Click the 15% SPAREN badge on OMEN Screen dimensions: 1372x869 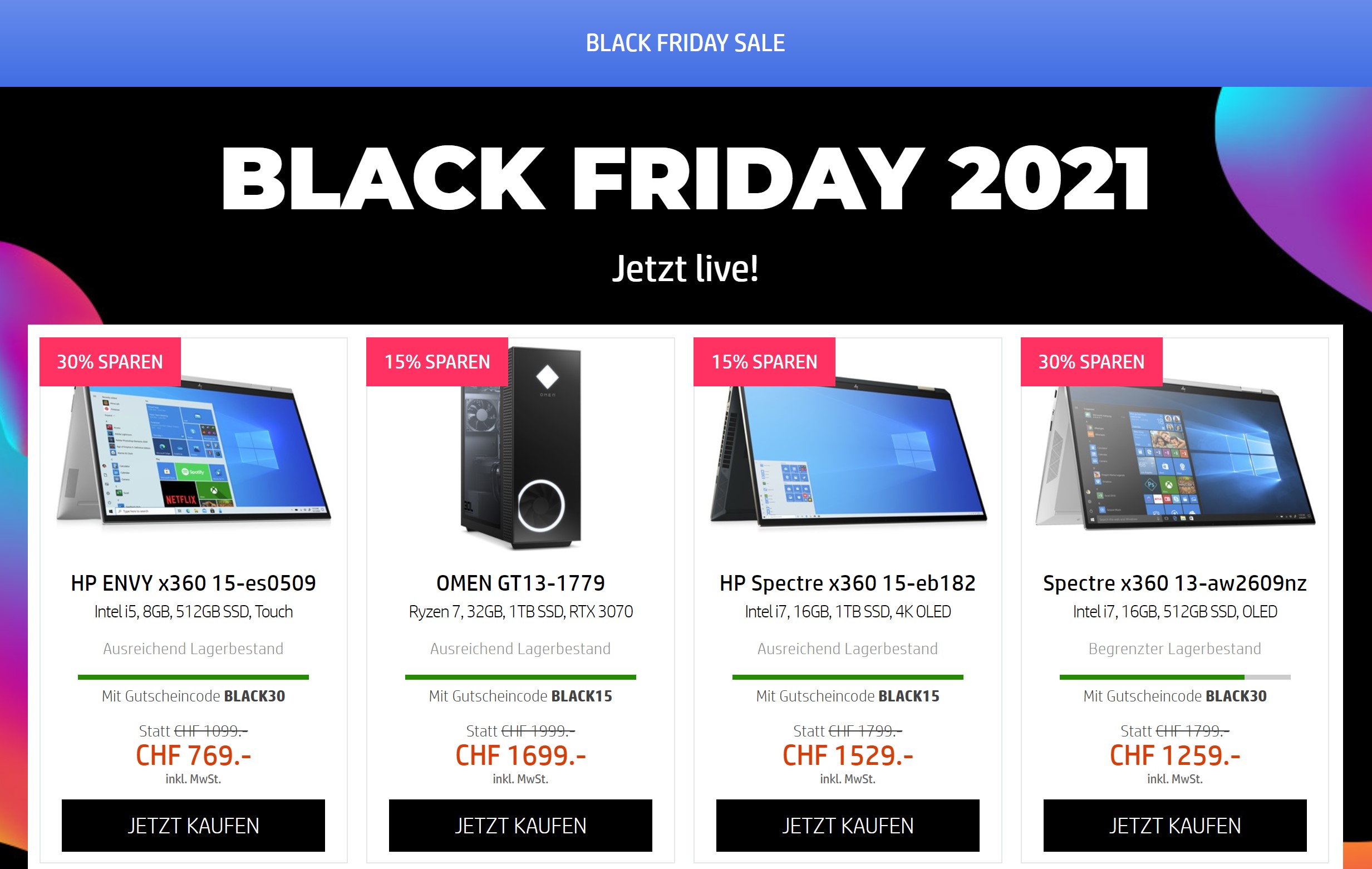437,362
